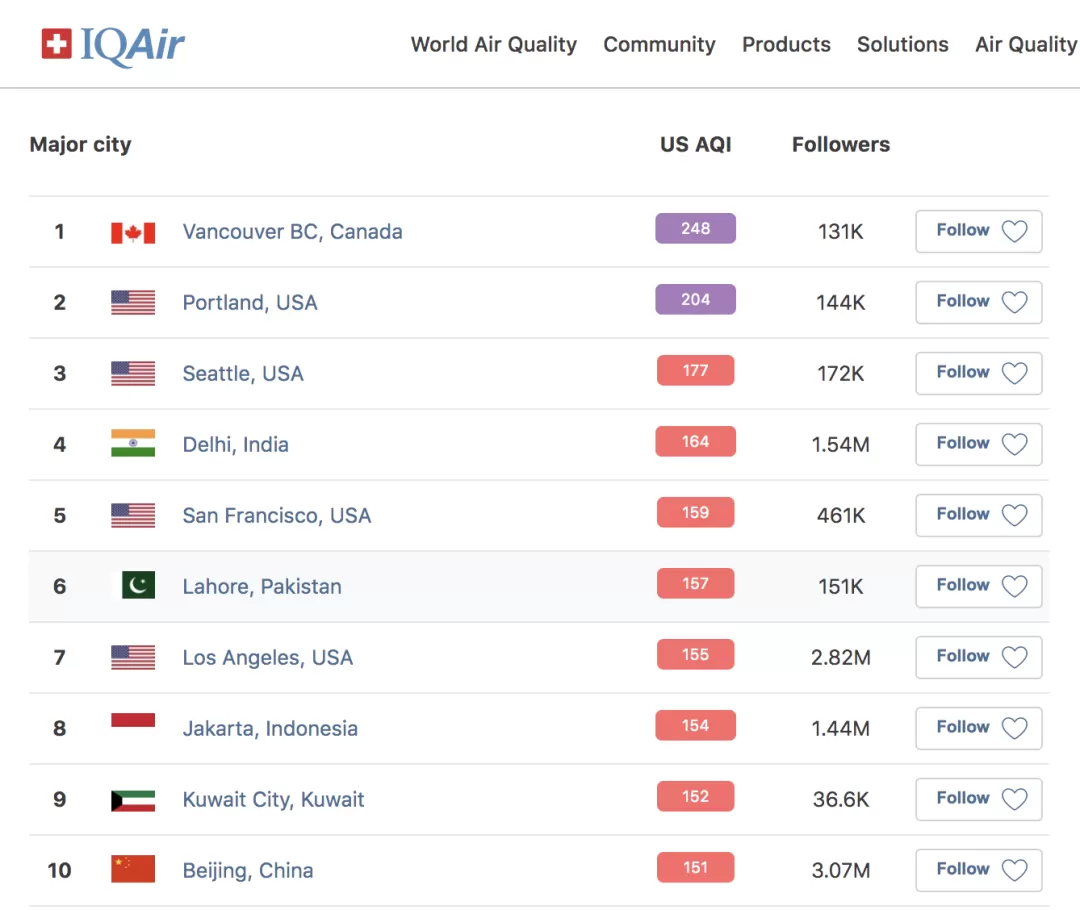Follow San Francisco, USA
Viewport: 1080px width, 910px height.
point(979,515)
